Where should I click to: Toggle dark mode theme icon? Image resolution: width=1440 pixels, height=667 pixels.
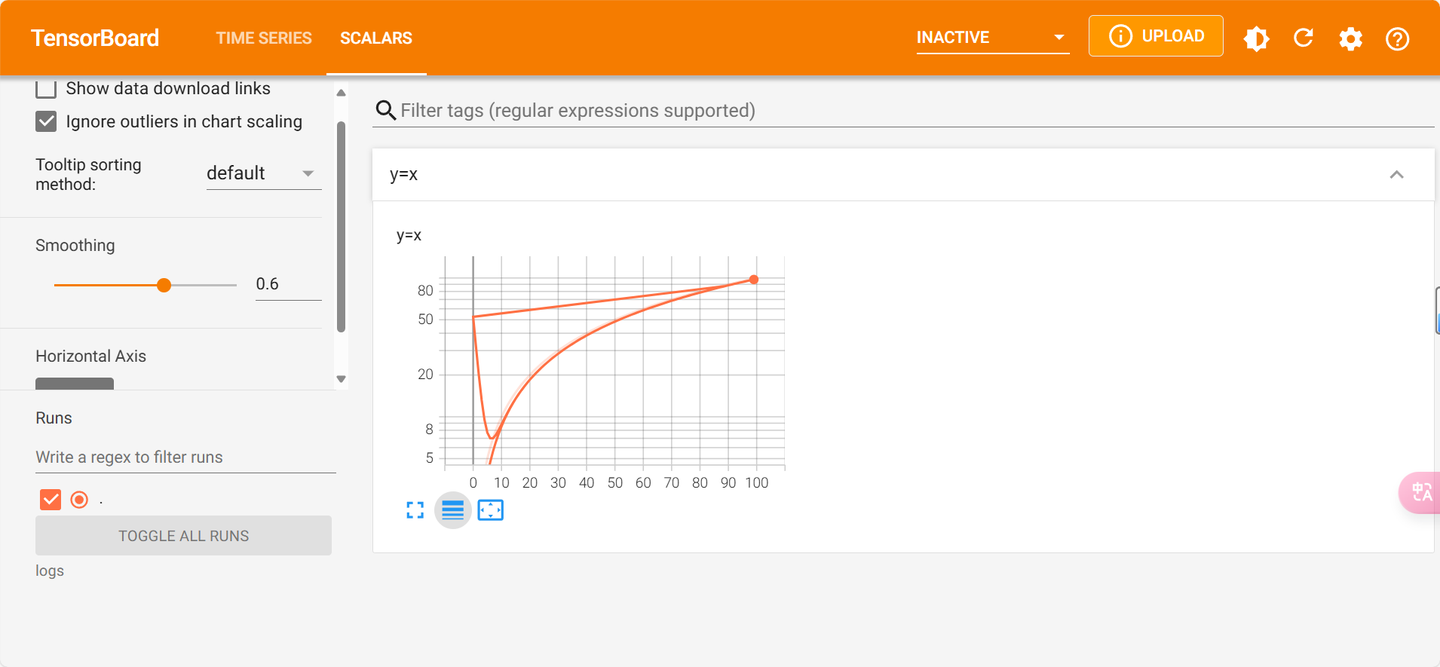(x=1256, y=38)
